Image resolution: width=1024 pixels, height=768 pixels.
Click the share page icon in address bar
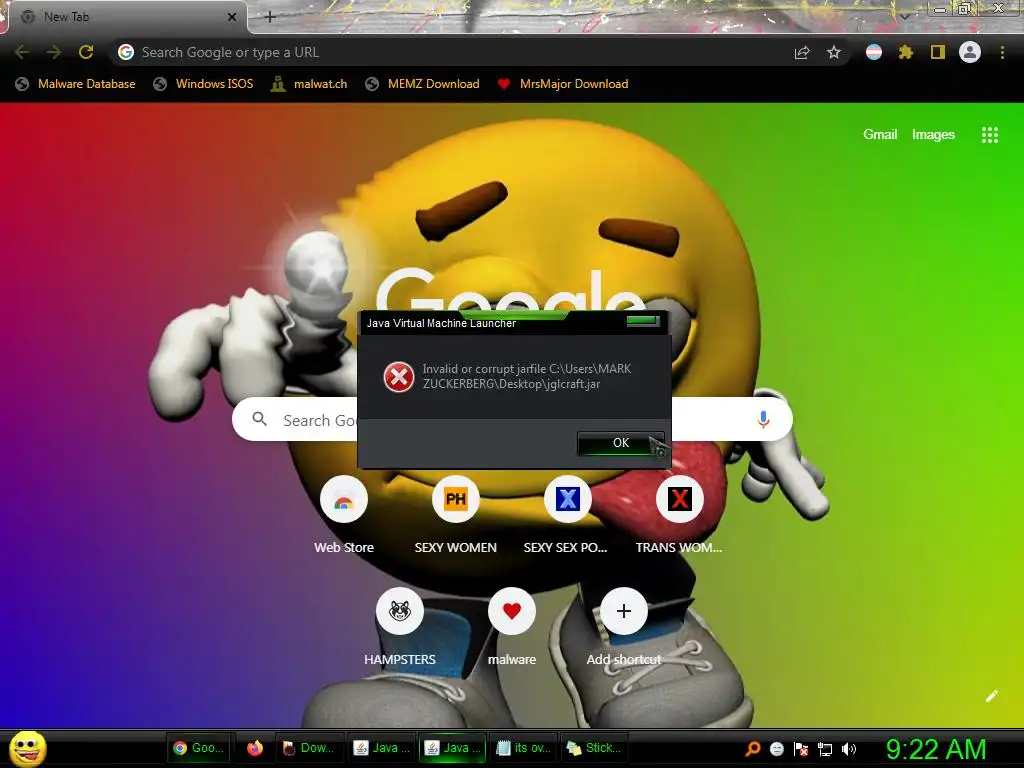(802, 53)
